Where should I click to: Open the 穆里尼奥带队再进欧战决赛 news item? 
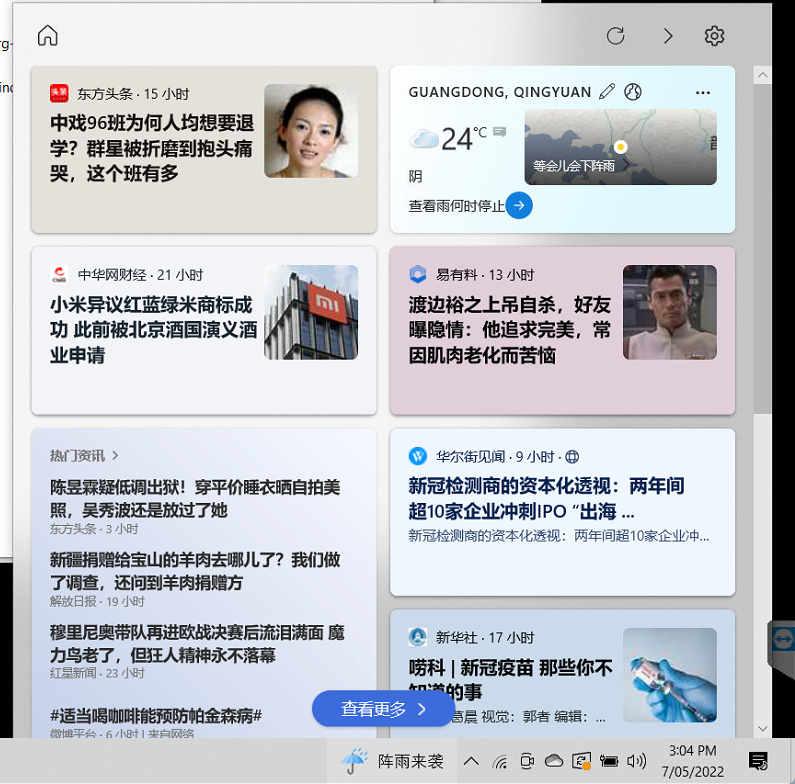197,644
